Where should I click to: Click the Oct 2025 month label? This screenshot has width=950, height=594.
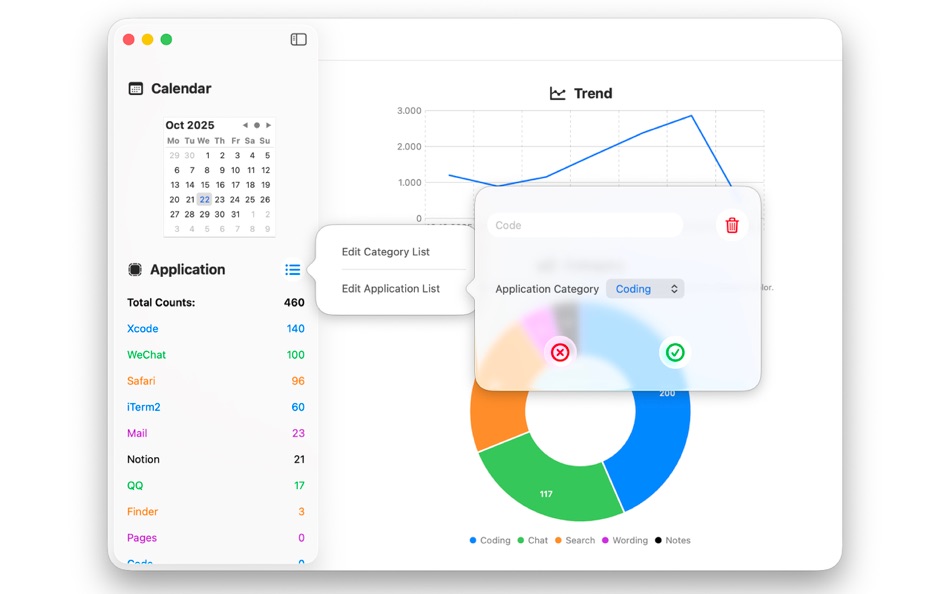(x=190, y=125)
